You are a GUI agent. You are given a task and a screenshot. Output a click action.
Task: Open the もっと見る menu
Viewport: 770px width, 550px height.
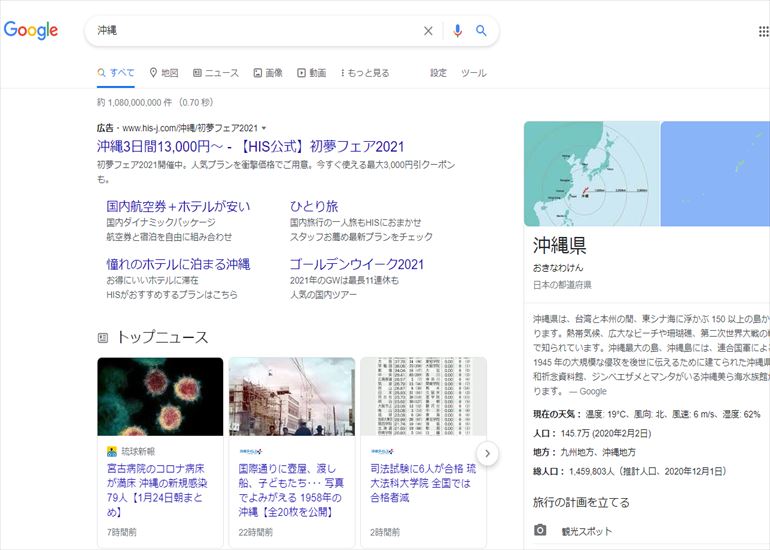click(365, 73)
